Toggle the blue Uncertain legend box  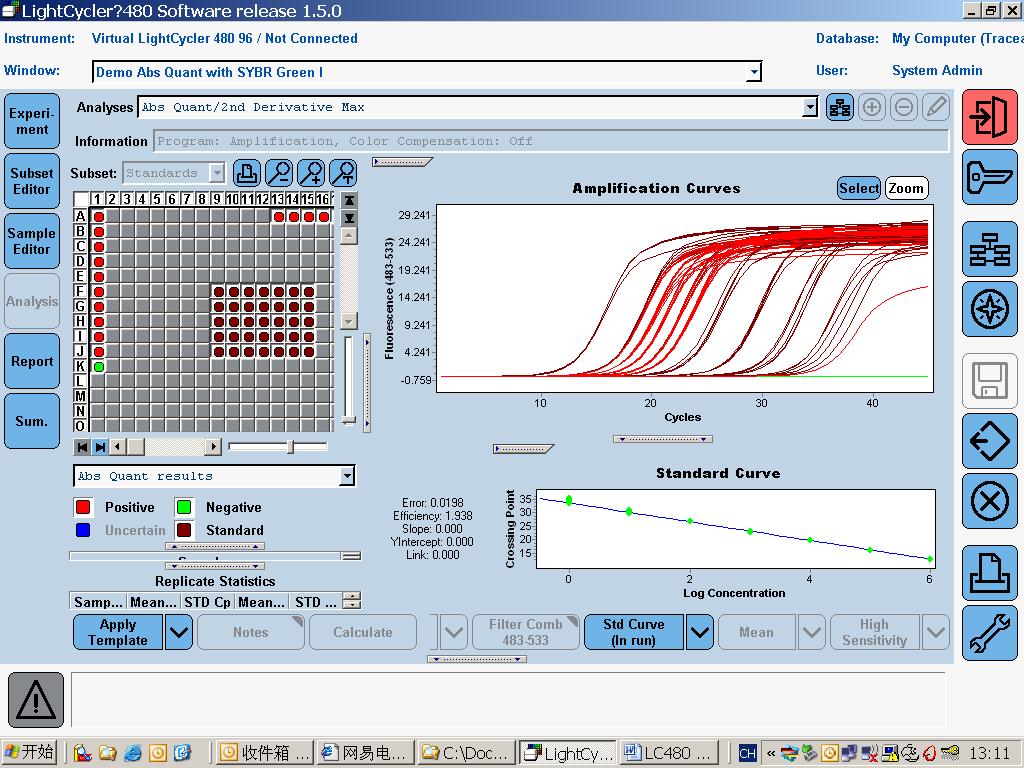(x=83, y=530)
